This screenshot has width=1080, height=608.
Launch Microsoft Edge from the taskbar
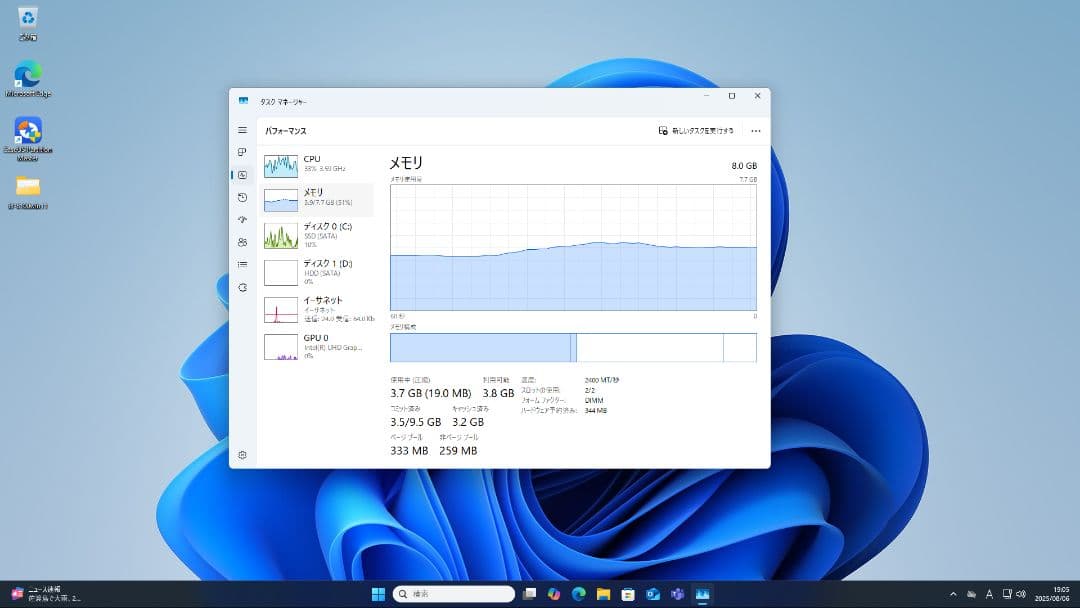click(x=578, y=593)
